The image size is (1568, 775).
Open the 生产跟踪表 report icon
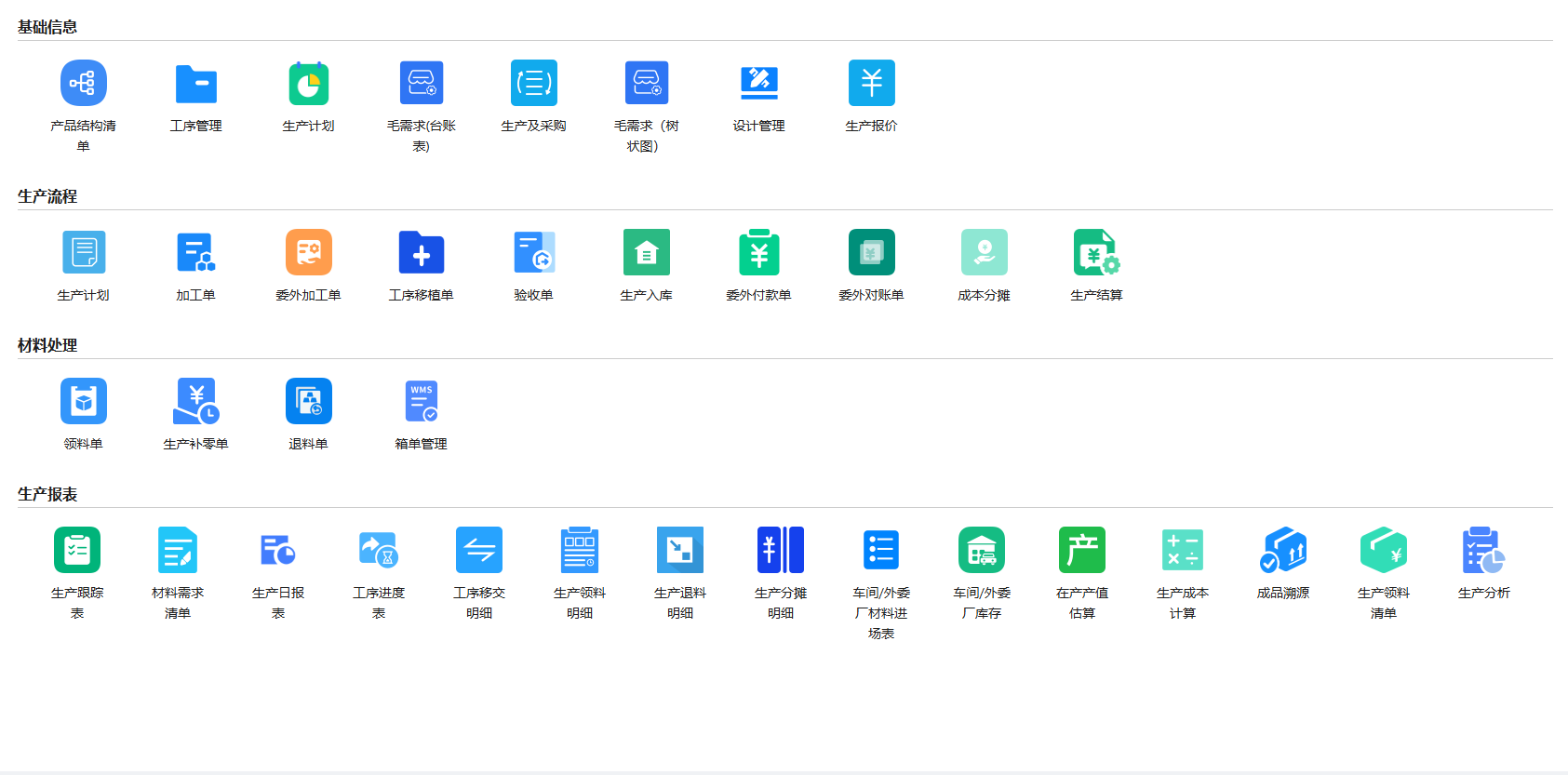click(77, 551)
